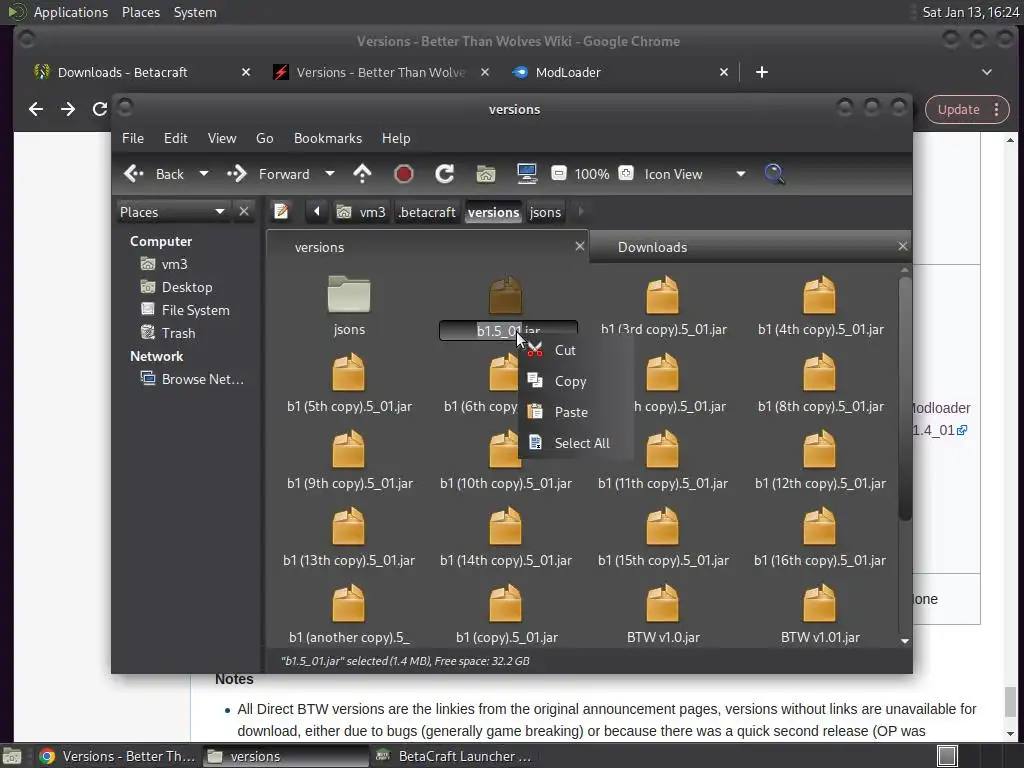Toggle text location entry pencil icon
Image resolution: width=1024 pixels, height=768 pixels.
281,212
